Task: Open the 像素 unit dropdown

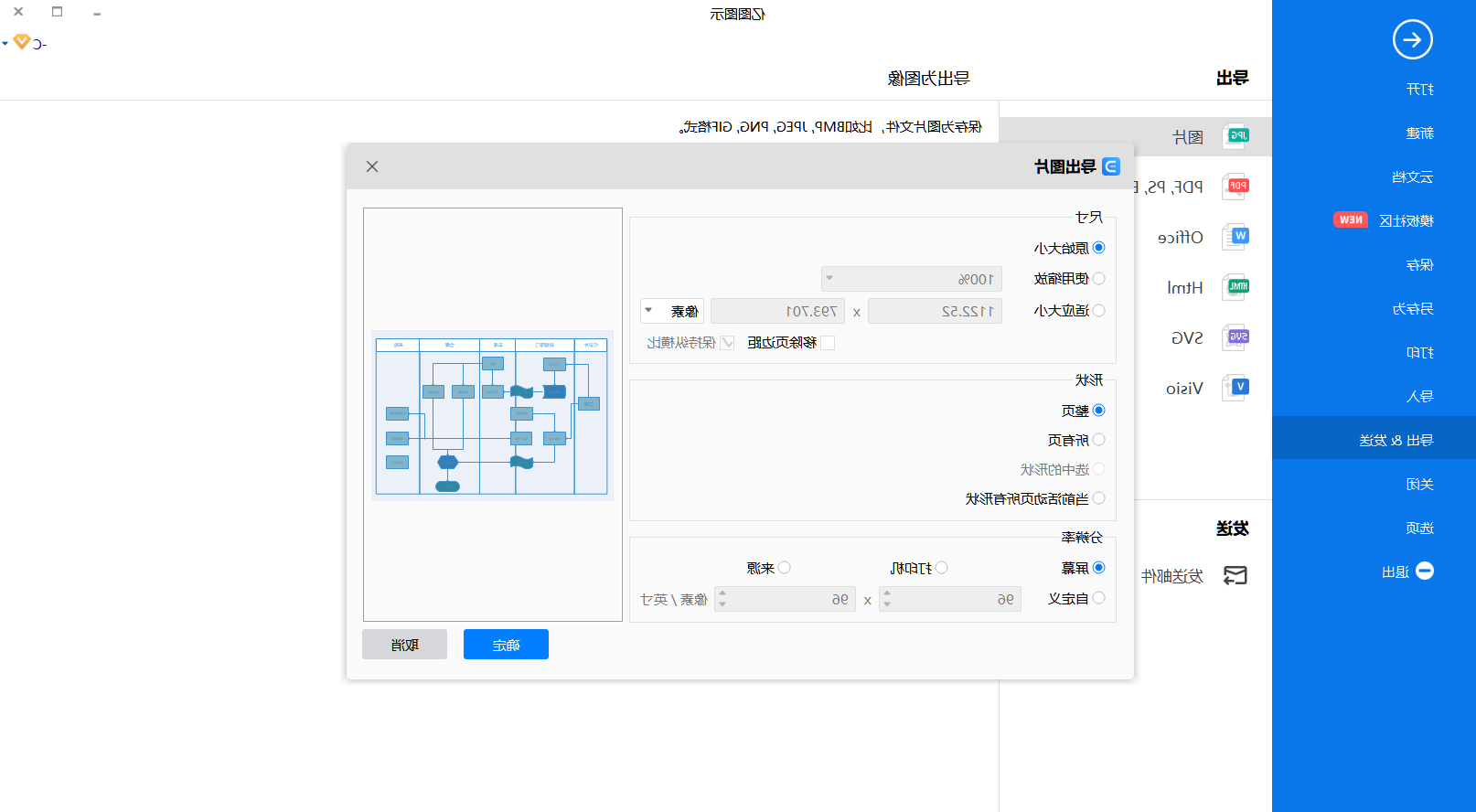Action: point(672,311)
